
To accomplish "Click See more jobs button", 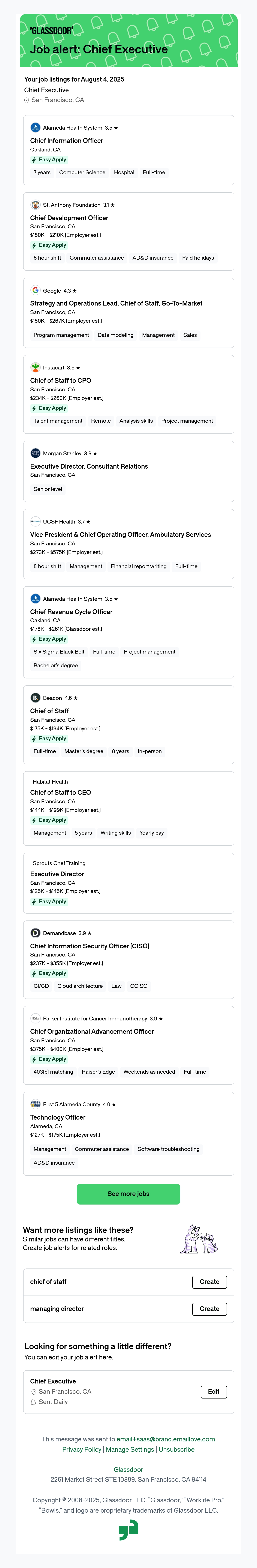I will coord(128,1194).
